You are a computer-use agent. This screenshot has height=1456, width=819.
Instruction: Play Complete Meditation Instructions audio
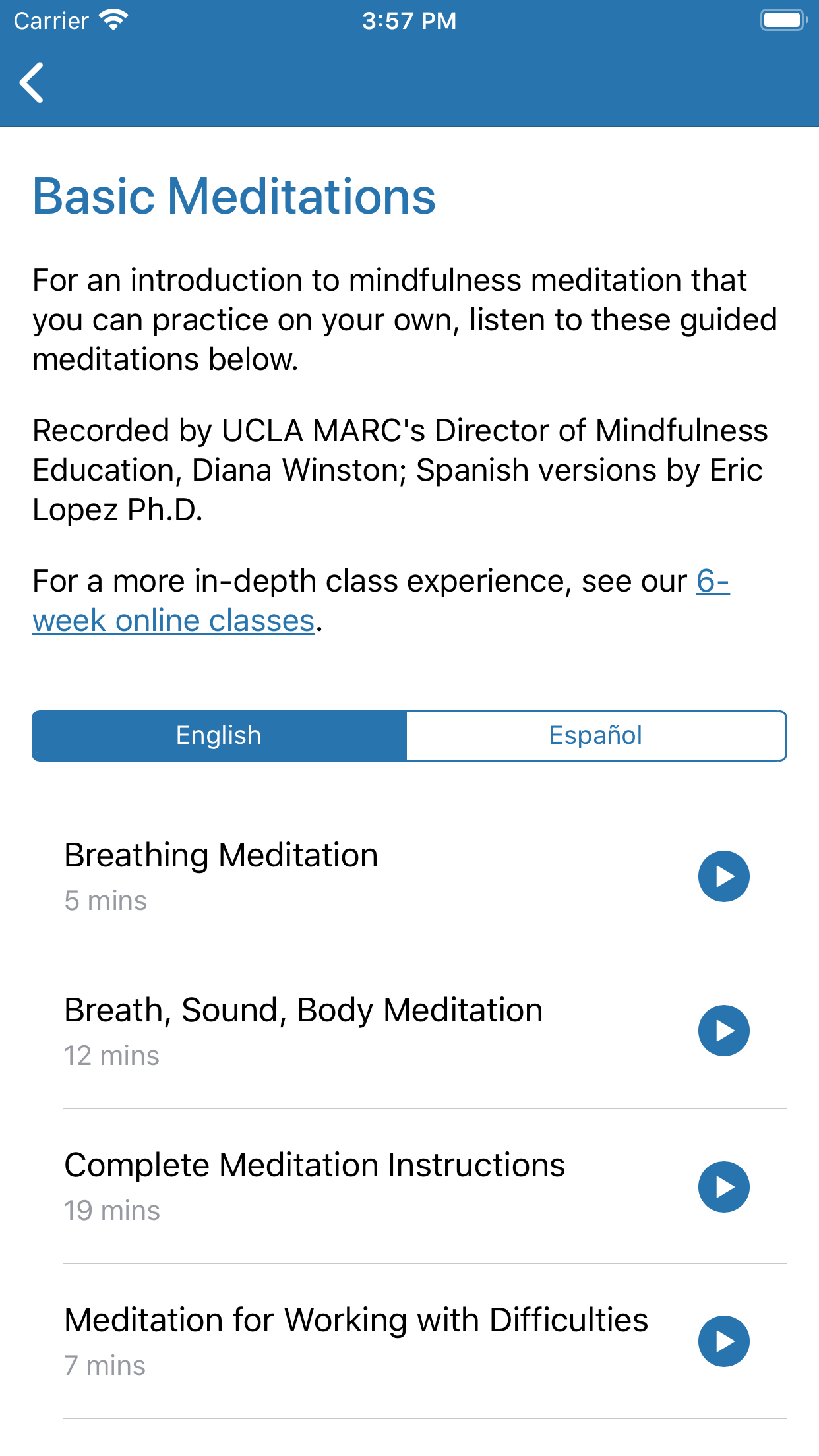click(723, 1186)
